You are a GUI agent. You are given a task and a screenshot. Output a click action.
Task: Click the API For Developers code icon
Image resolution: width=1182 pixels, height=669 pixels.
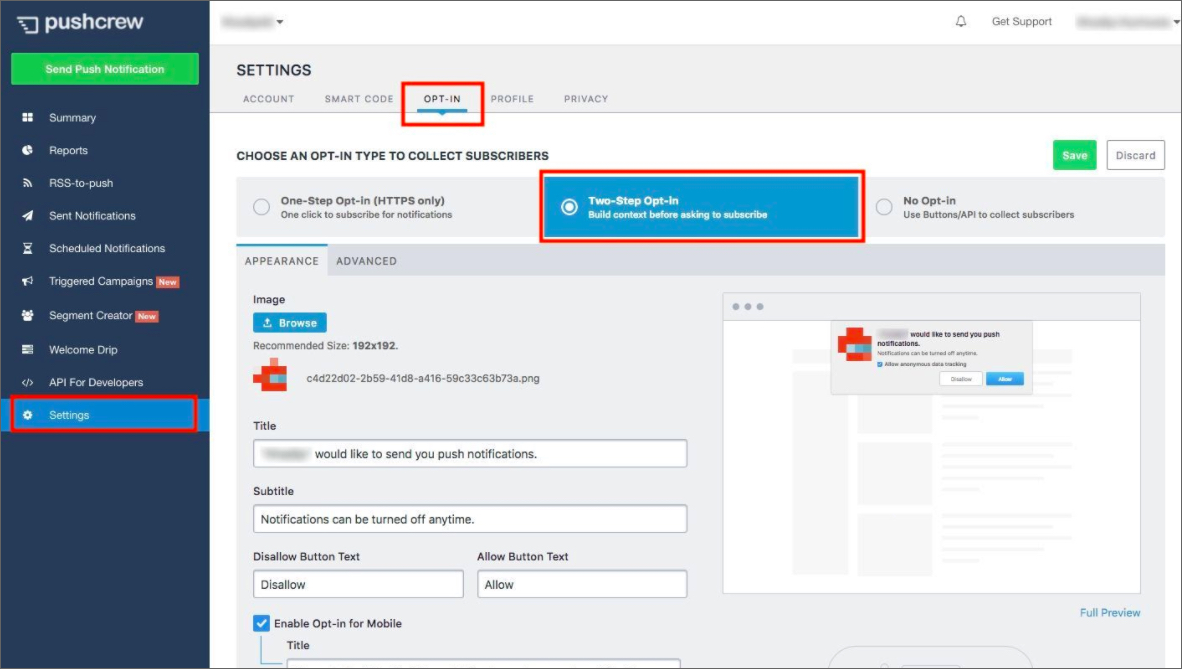(x=28, y=382)
